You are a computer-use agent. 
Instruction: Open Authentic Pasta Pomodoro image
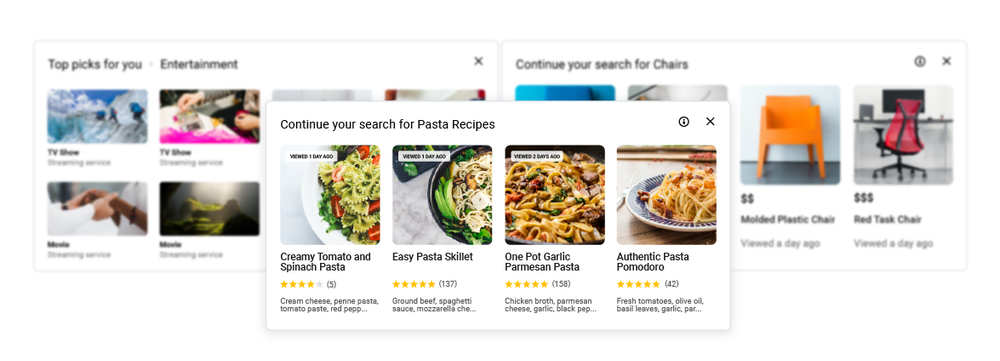click(666, 195)
